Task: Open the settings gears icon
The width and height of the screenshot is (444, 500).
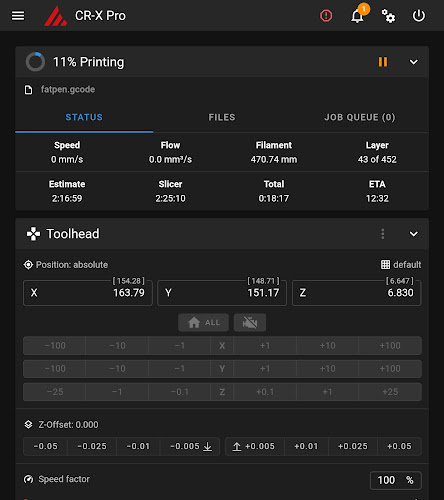Action: [388, 16]
